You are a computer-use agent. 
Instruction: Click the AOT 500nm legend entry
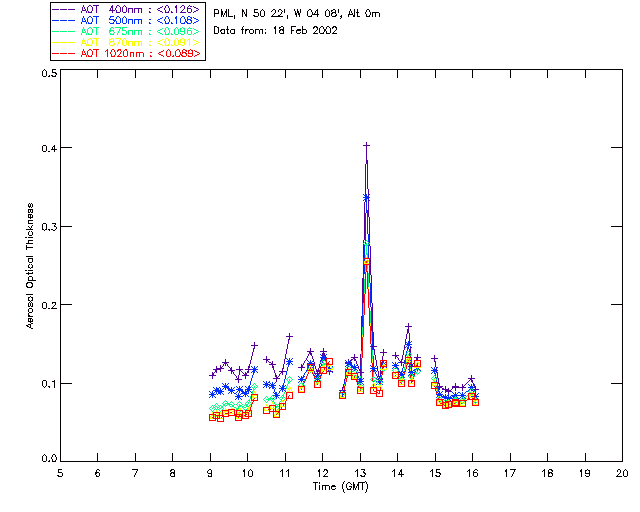(x=126, y=20)
